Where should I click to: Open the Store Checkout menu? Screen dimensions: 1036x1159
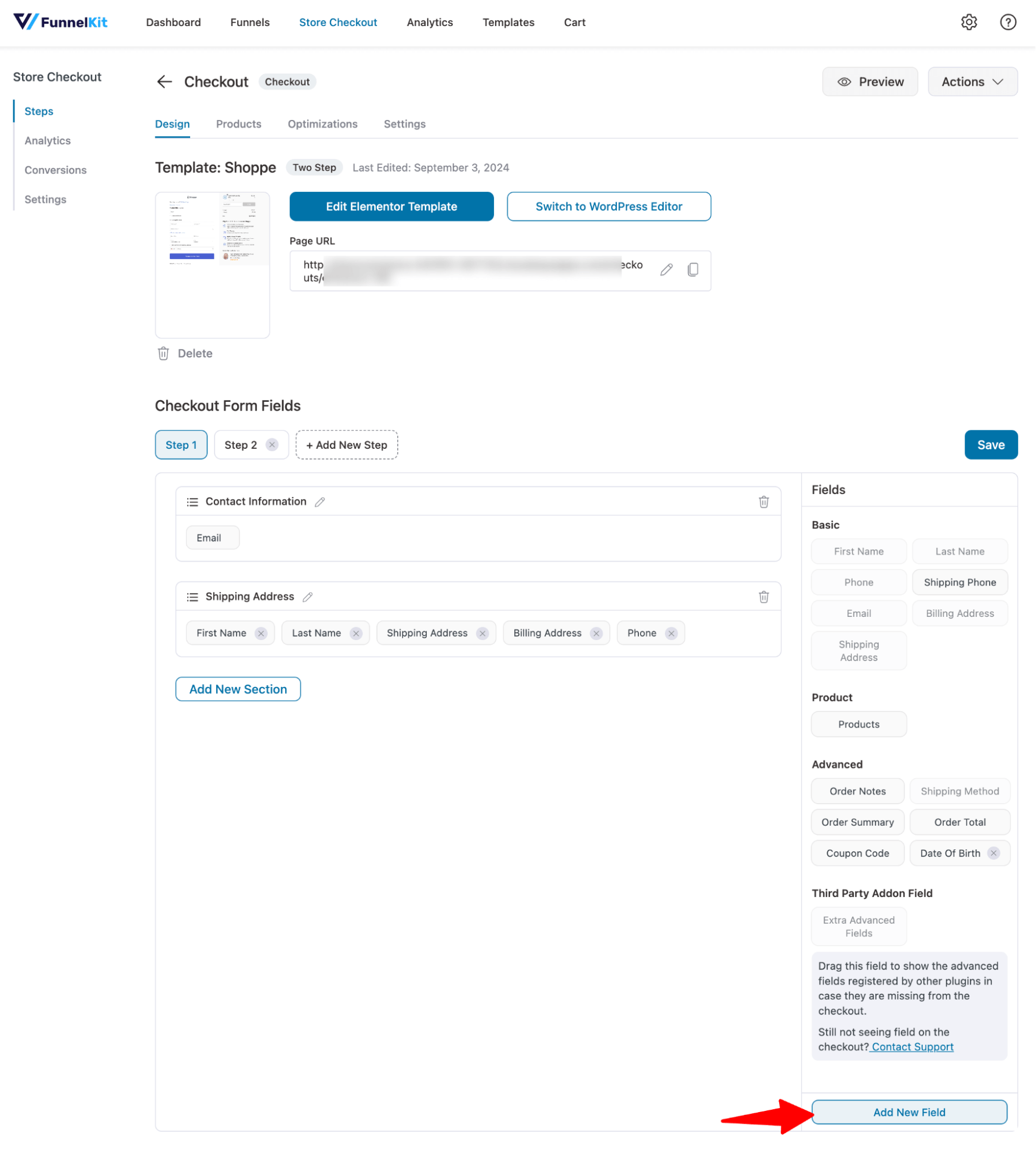pos(338,22)
